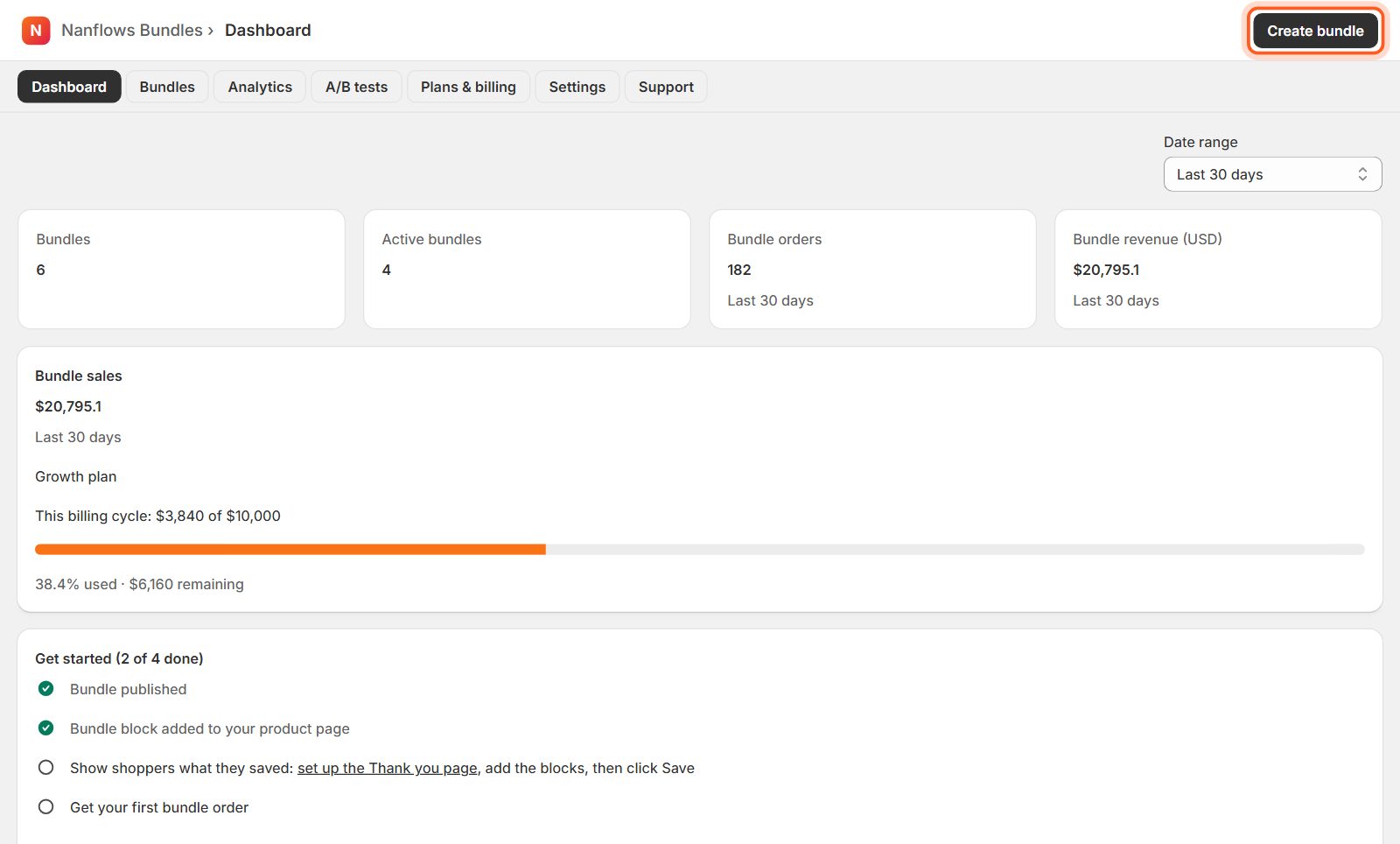Follow the set up the Thank you page link
Image resolution: width=1400 pixels, height=844 pixels.
click(388, 768)
